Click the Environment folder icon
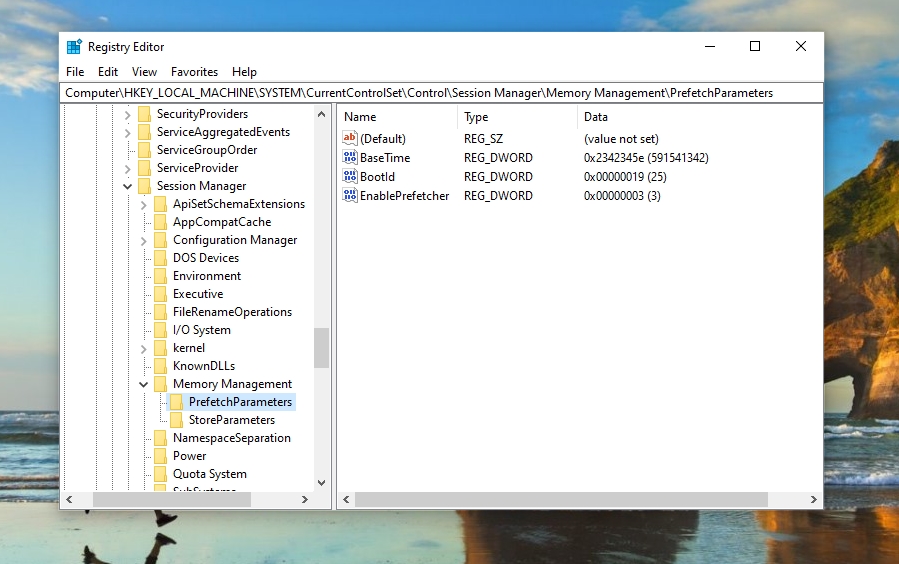This screenshot has height=564, width=899. point(161,276)
